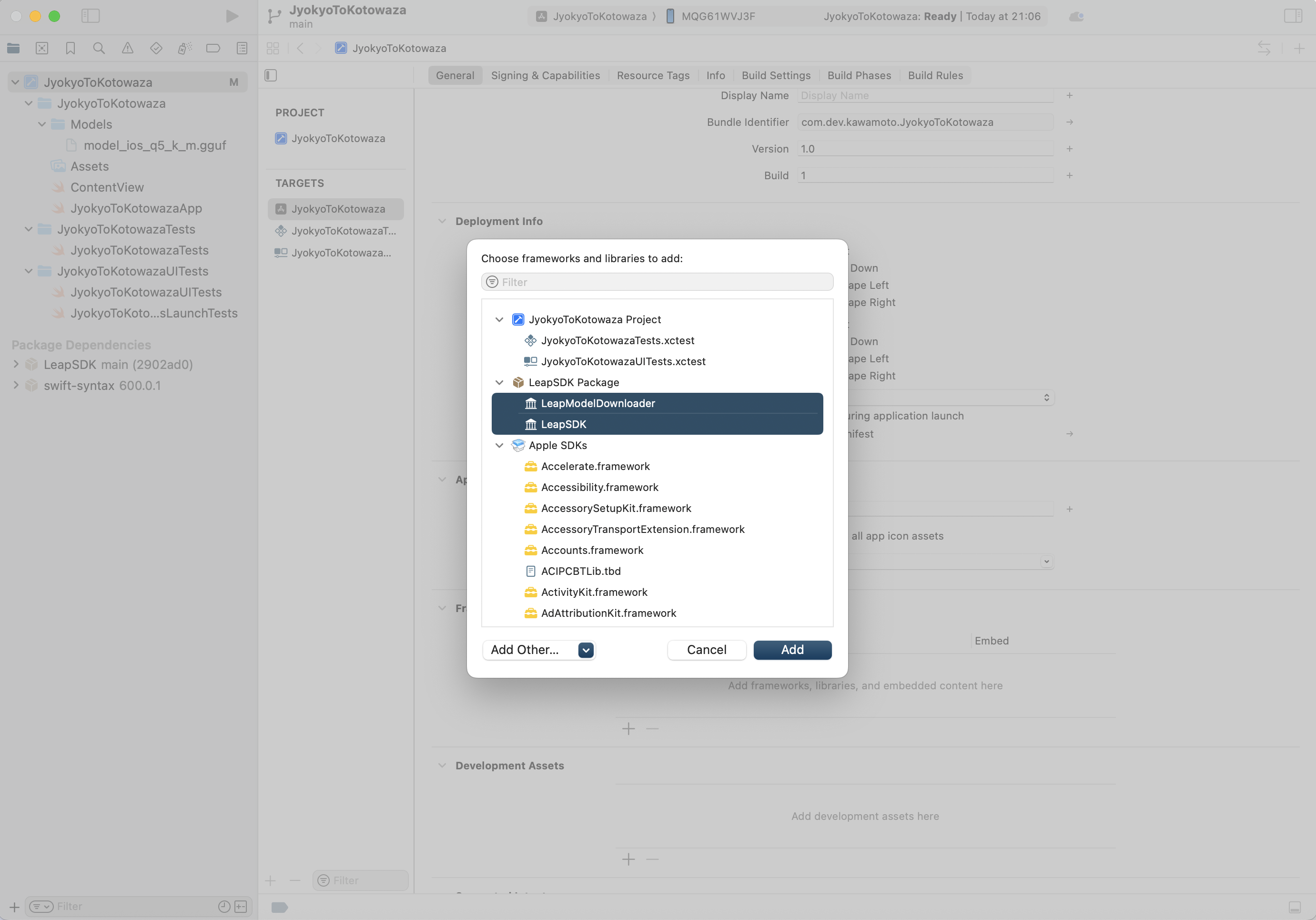Click the filter icon in dialog
The height and width of the screenshot is (920, 1316).
(492, 282)
